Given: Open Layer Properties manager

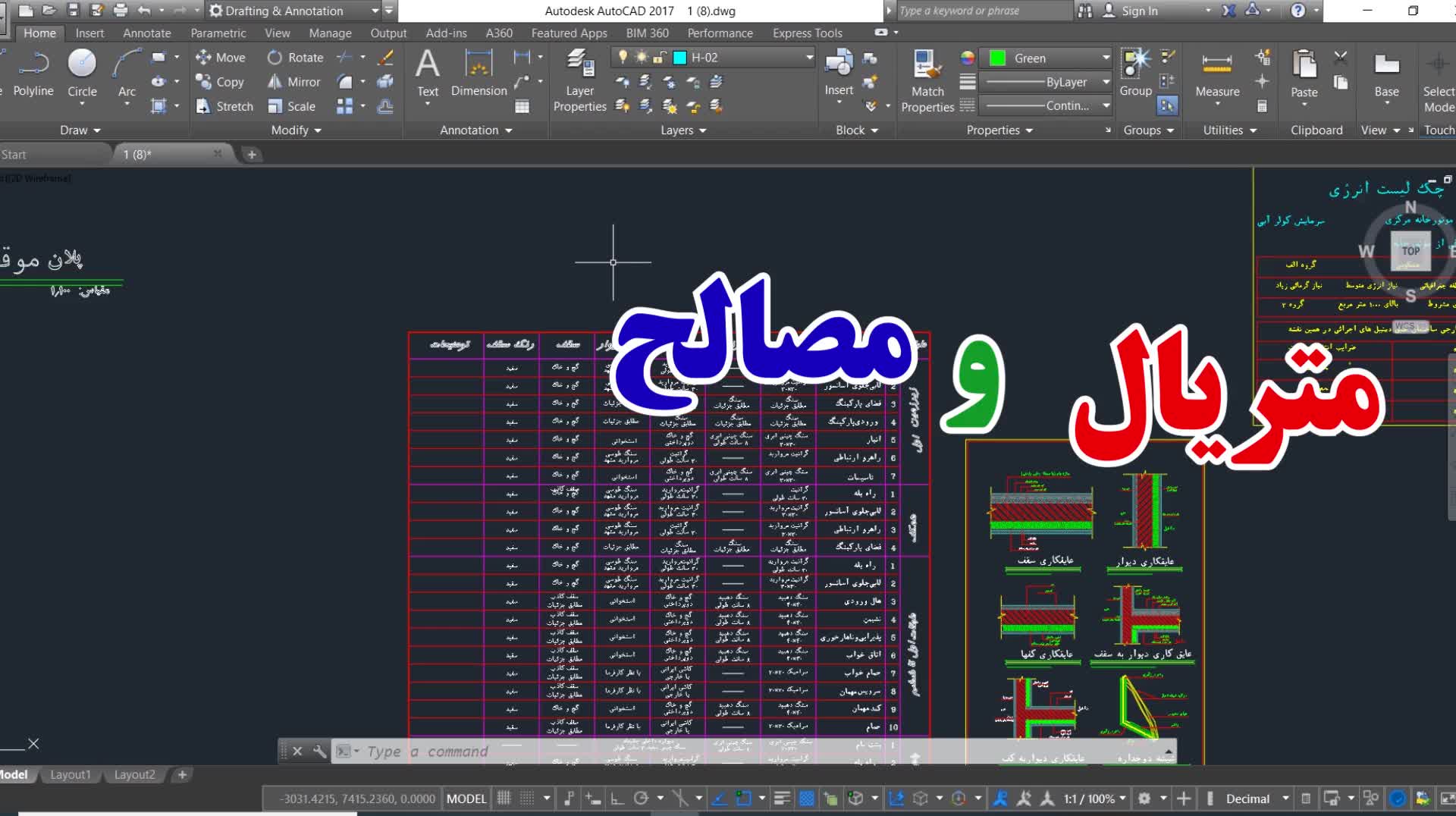Looking at the screenshot, I should point(580,80).
